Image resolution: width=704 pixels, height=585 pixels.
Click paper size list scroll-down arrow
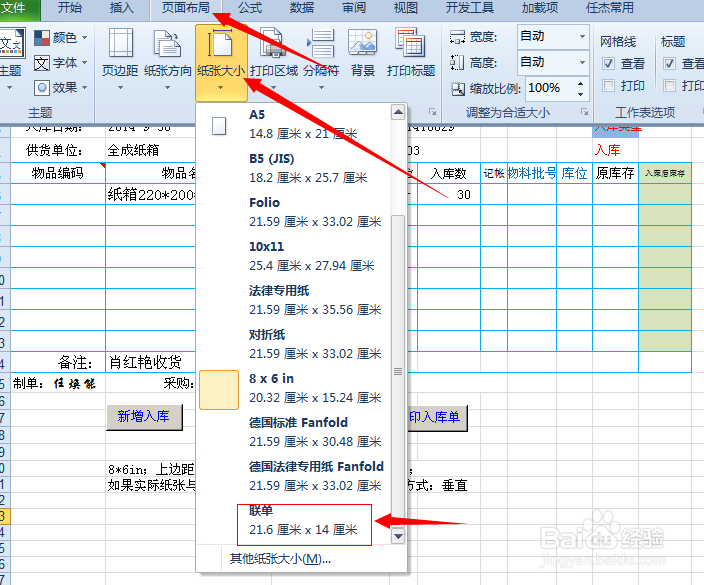(x=398, y=536)
